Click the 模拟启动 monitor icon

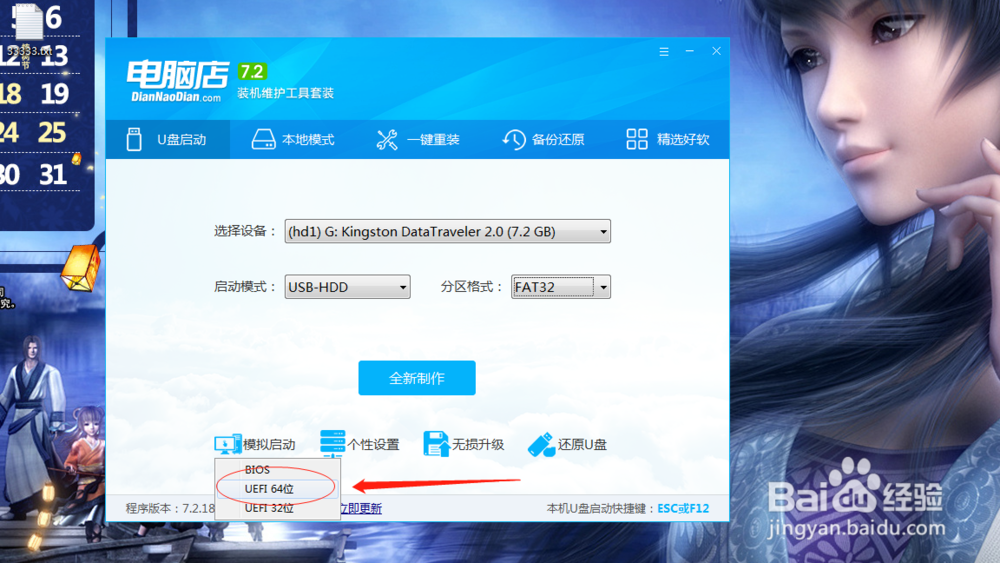tap(227, 444)
